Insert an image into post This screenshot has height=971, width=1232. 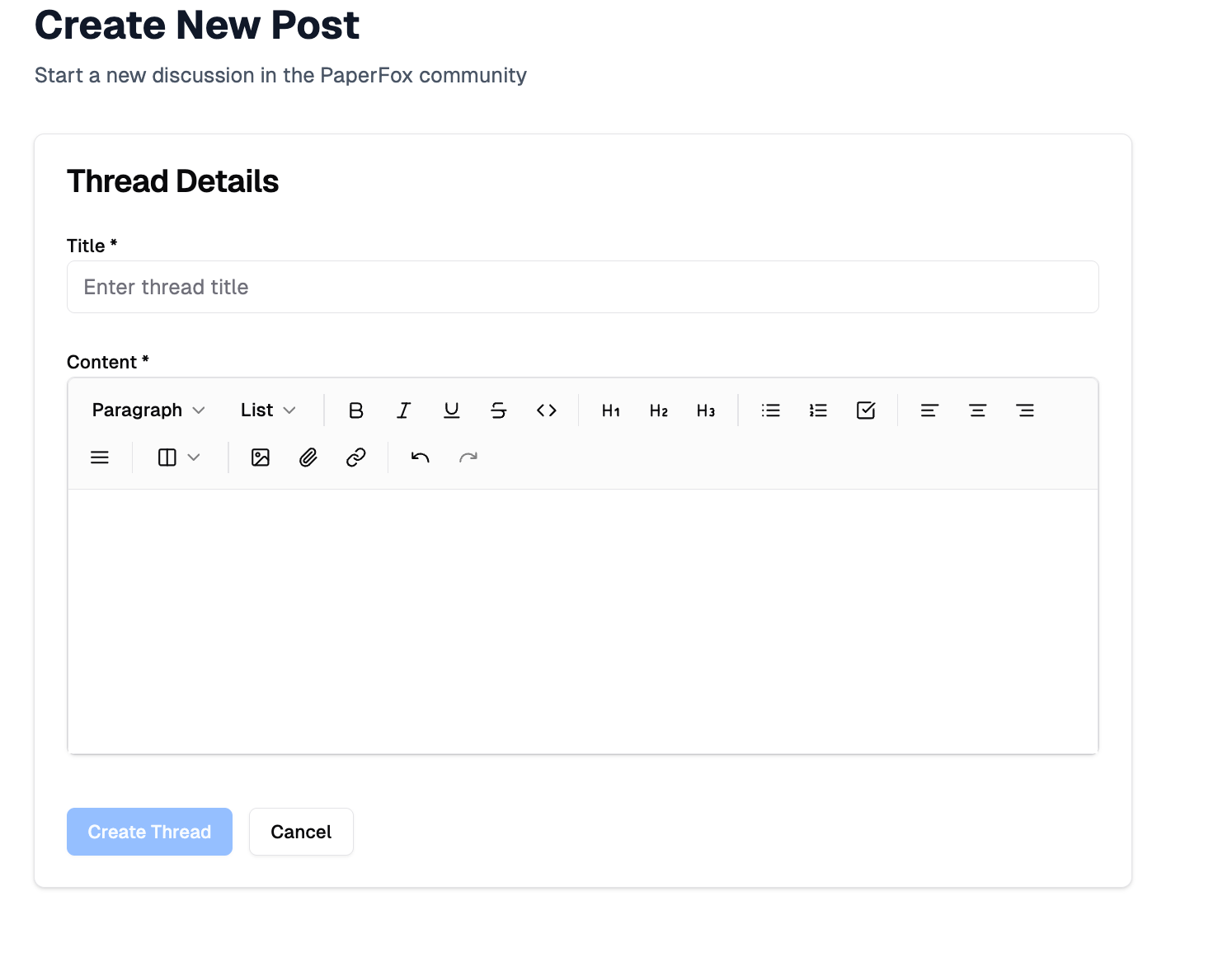pos(261,457)
